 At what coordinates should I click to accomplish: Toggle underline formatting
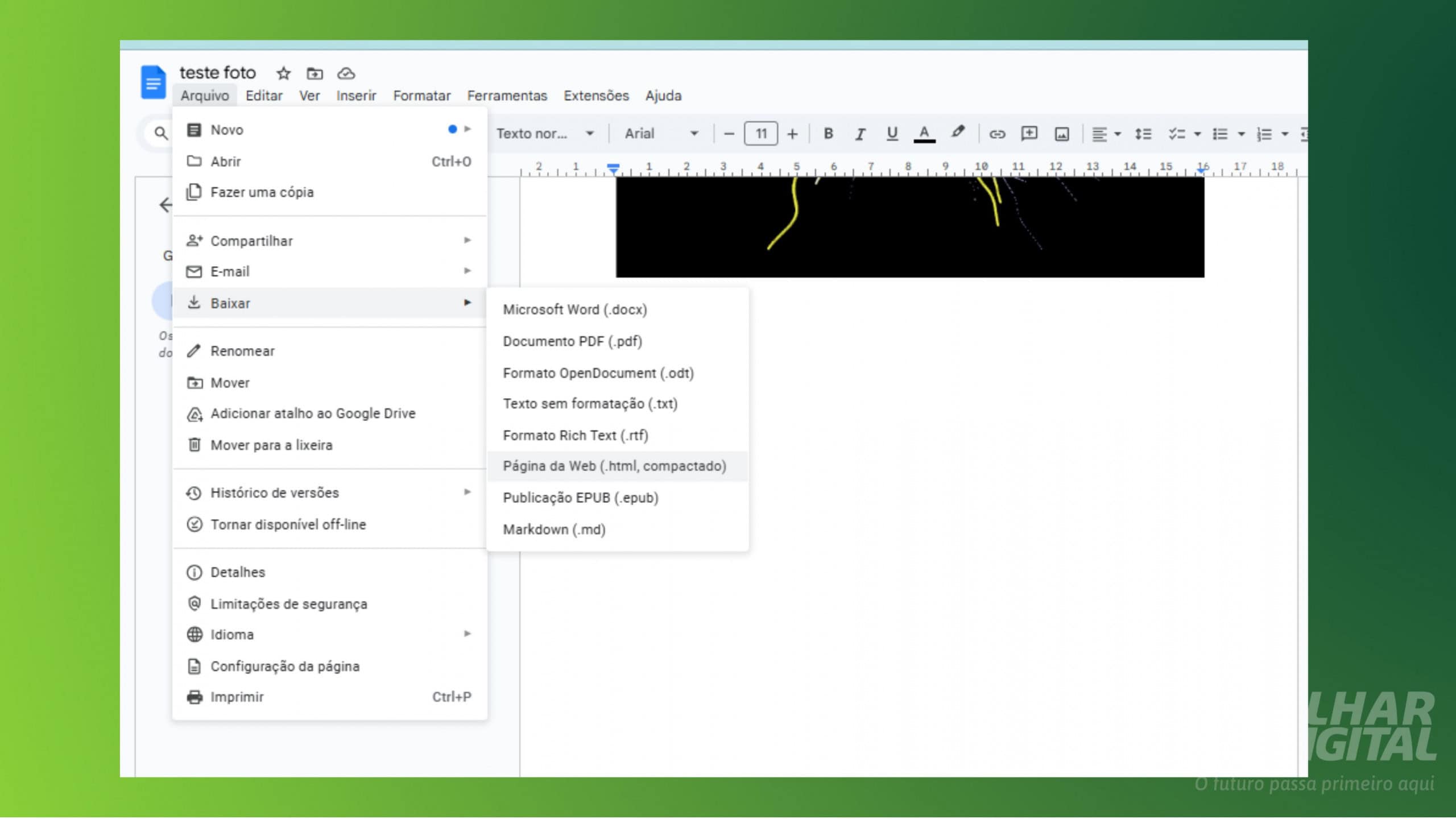pyautogui.click(x=892, y=134)
